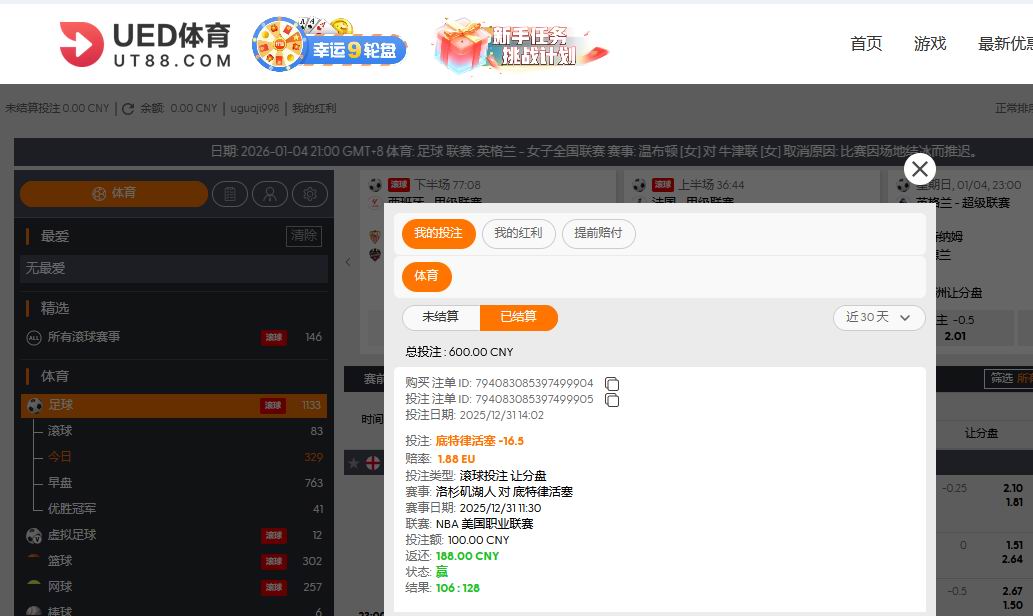Close the bet history popup
The height and width of the screenshot is (616, 1033).
919,169
